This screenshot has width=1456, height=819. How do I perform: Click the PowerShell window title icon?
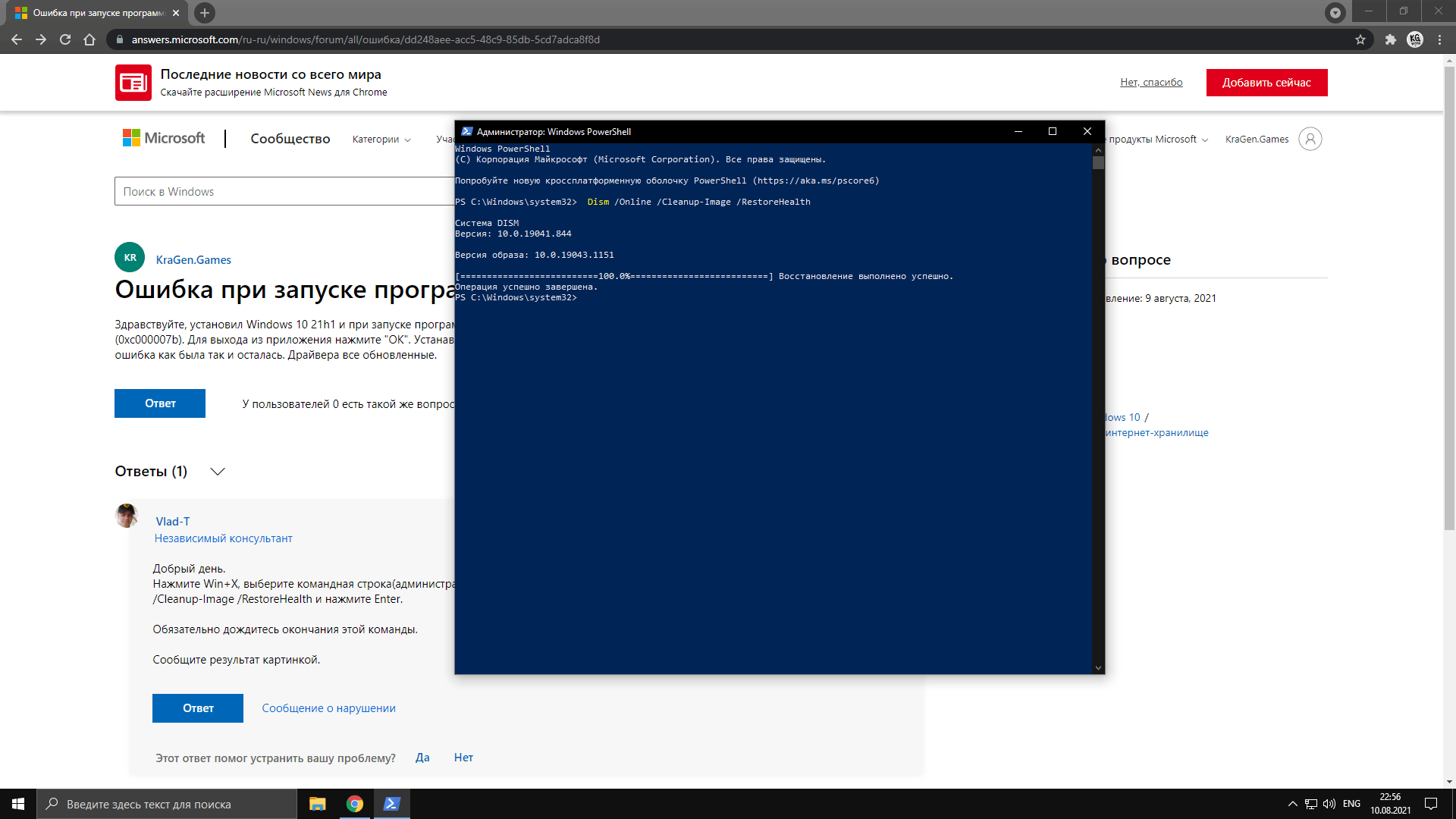coord(466,131)
